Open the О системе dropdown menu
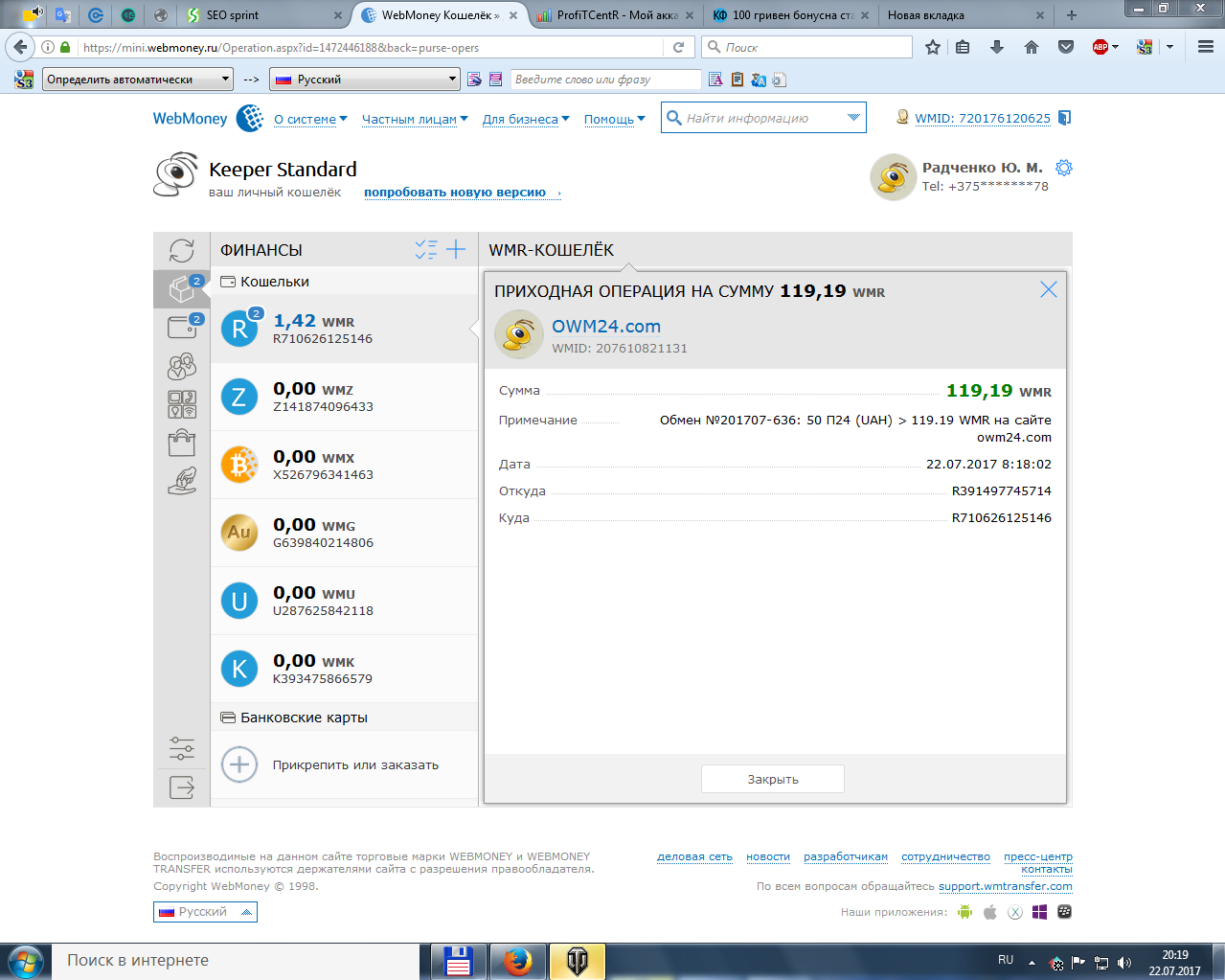 [x=310, y=119]
